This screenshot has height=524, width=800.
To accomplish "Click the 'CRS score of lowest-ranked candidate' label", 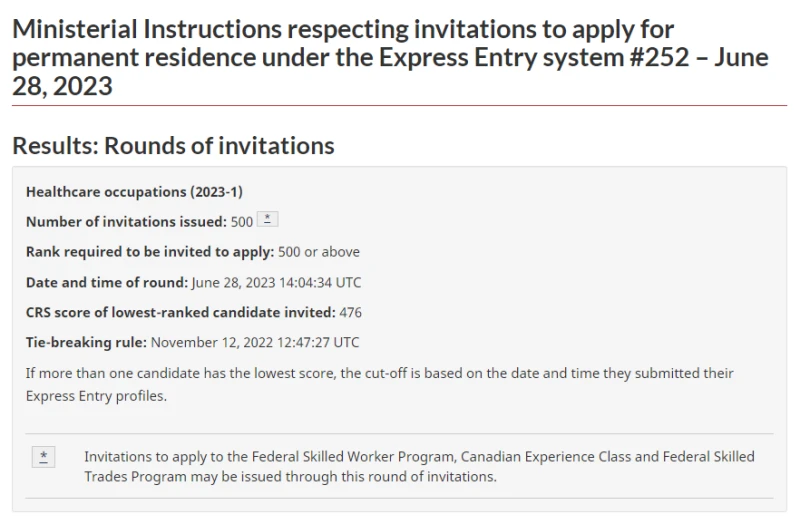I will [x=181, y=312].
